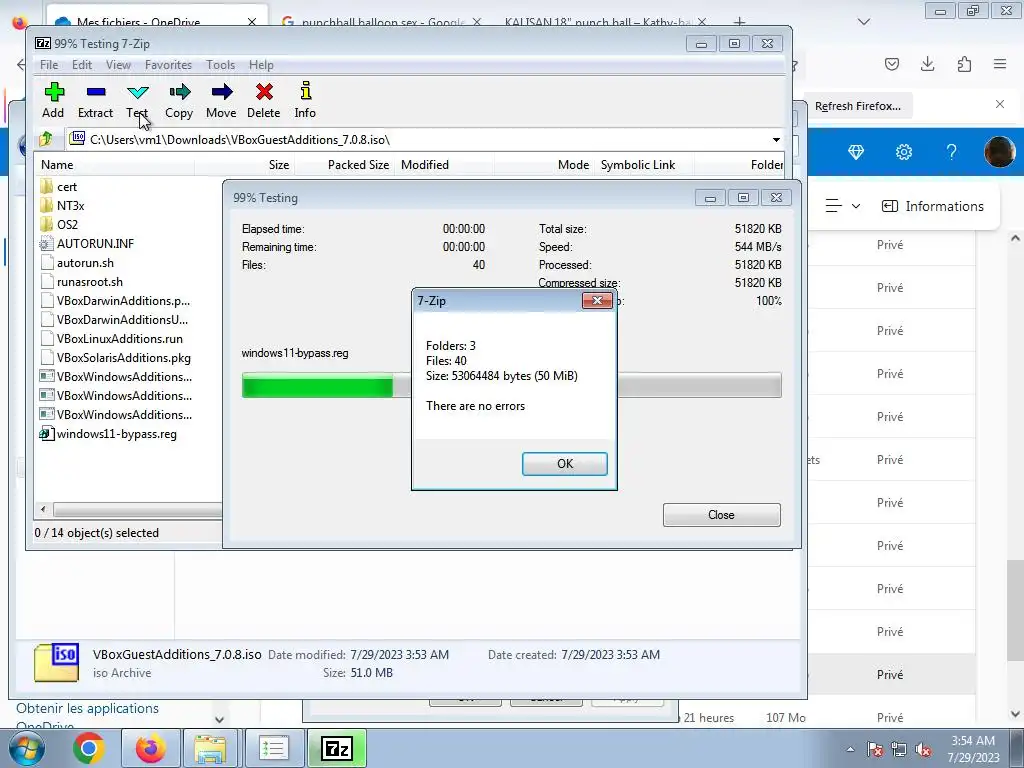The width and height of the screenshot is (1024, 768).
Task: Switch to Firefox in the taskbar
Action: pyautogui.click(x=150, y=748)
